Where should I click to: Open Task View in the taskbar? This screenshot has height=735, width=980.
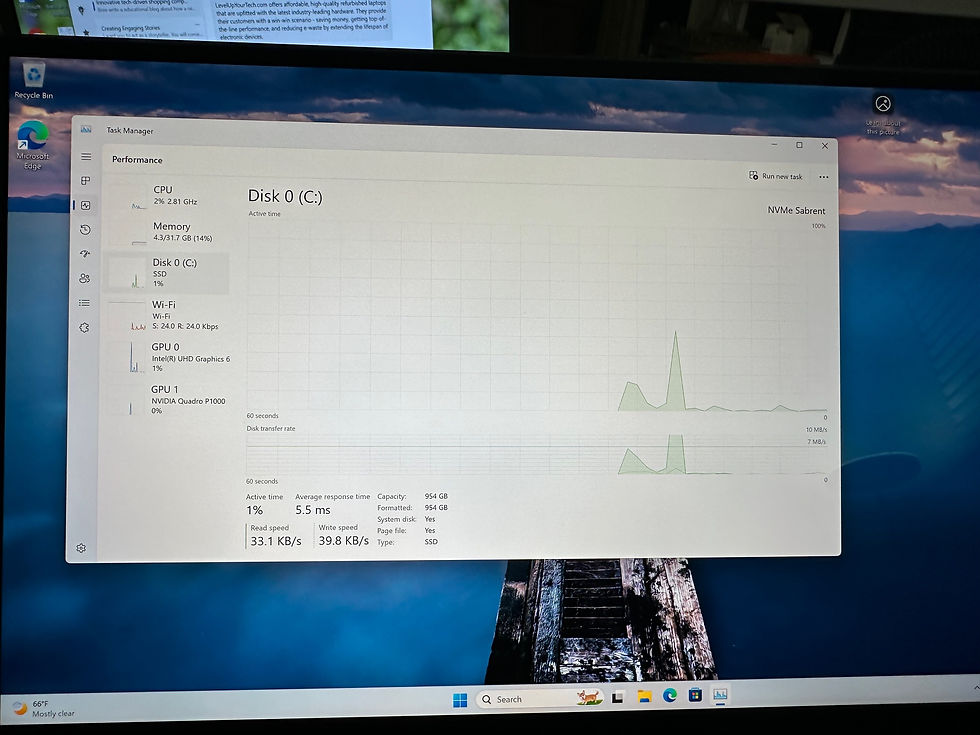(x=618, y=698)
